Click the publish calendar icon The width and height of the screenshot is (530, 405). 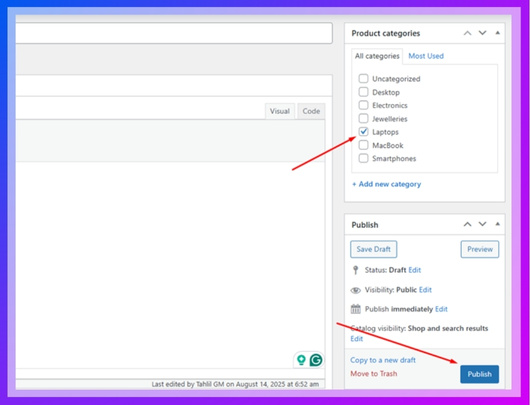(356, 309)
